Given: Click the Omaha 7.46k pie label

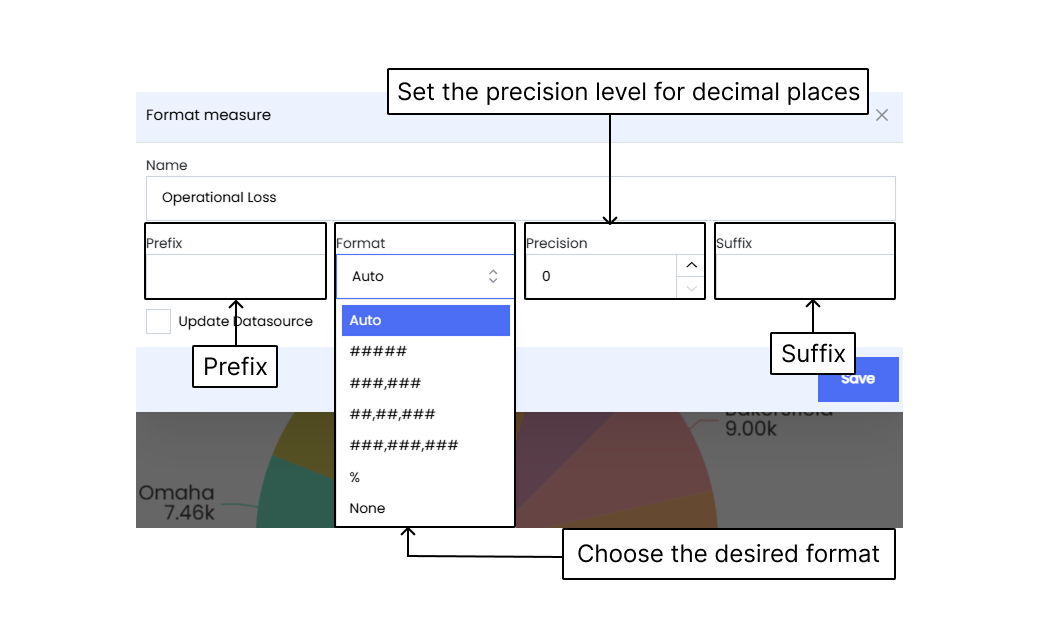Looking at the screenshot, I should tap(177, 503).
